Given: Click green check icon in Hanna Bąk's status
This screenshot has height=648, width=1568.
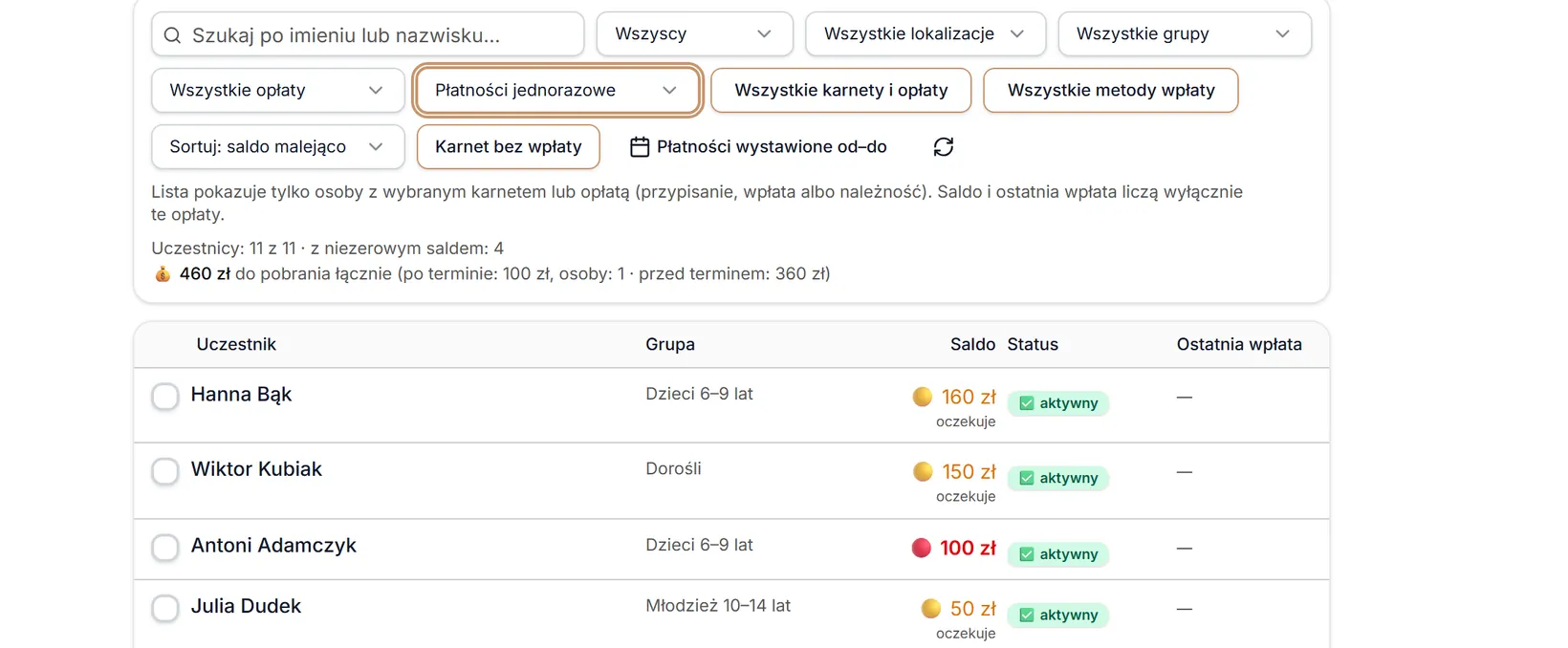Looking at the screenshot, I should [1027, 403].
